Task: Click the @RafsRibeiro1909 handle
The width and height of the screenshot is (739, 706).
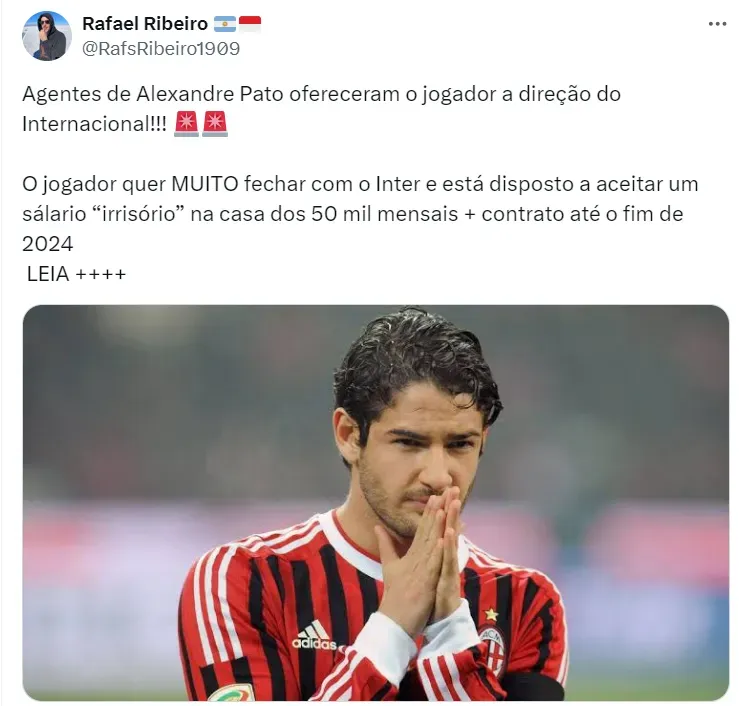Action: pyautogui.click(x=161, y=49)
